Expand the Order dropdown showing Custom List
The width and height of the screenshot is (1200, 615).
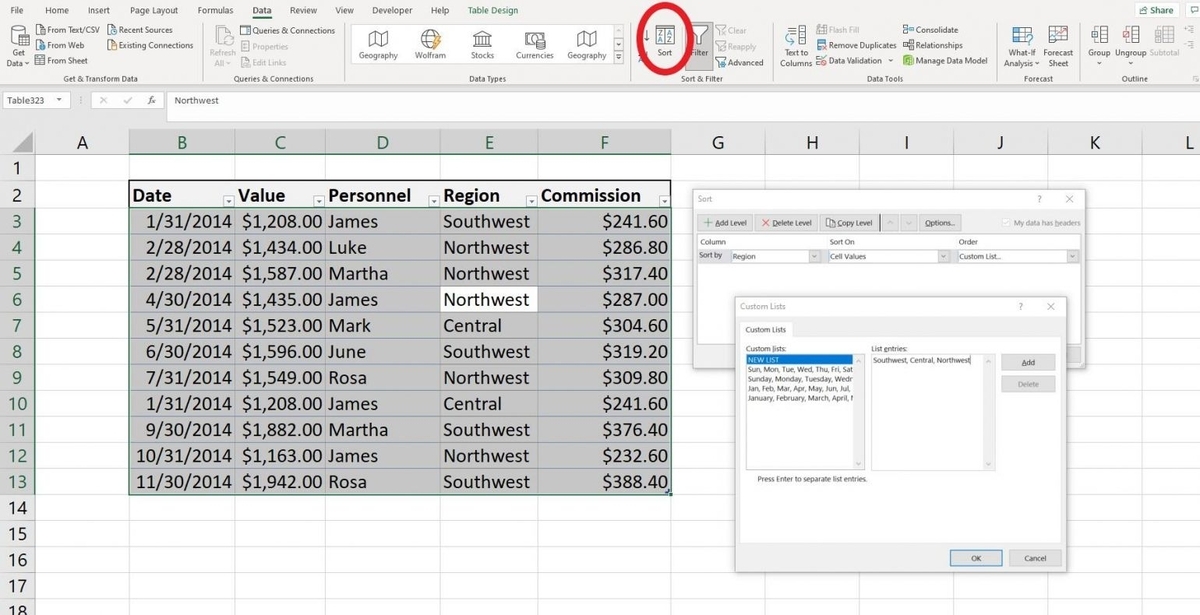(x=1073, y=255)
